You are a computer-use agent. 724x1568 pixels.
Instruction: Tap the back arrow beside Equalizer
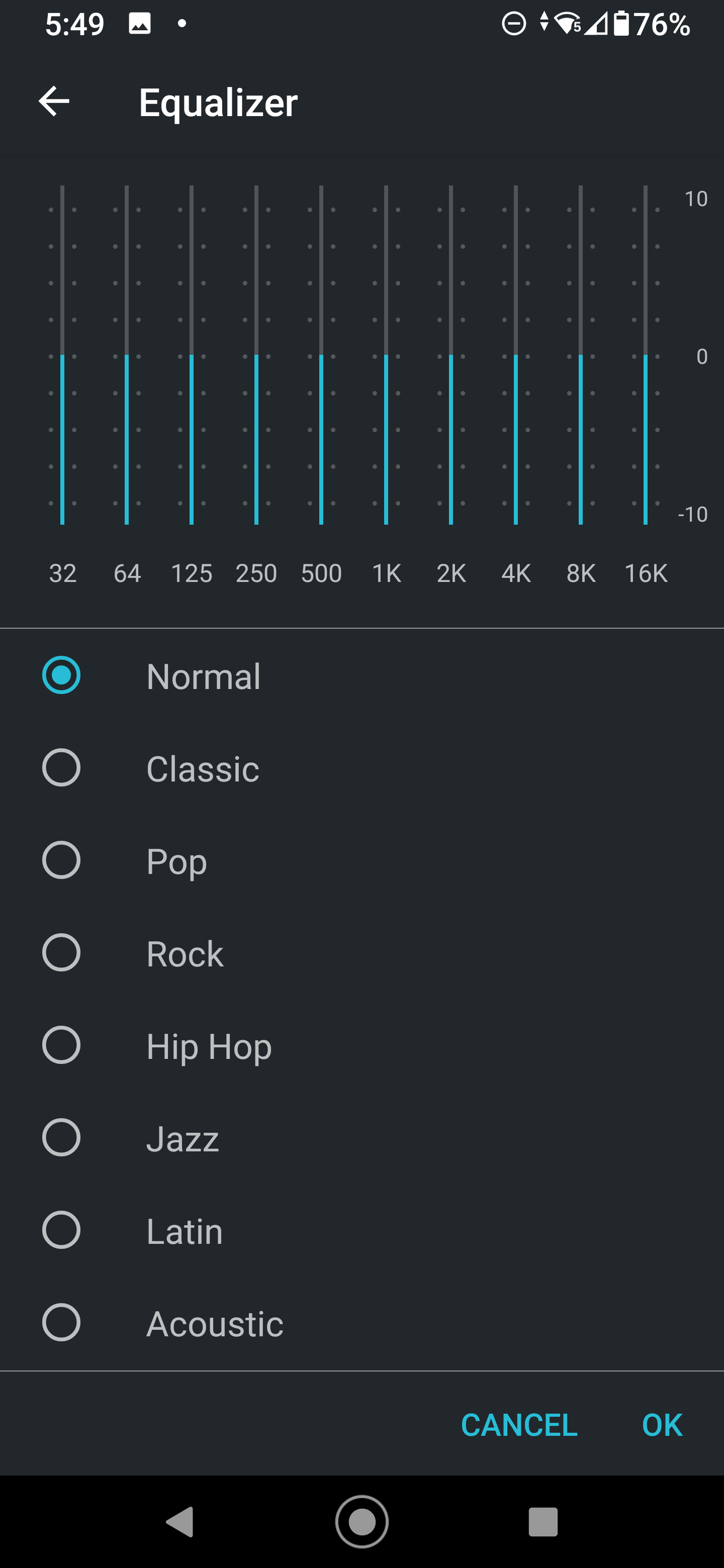tap(54, 101)
